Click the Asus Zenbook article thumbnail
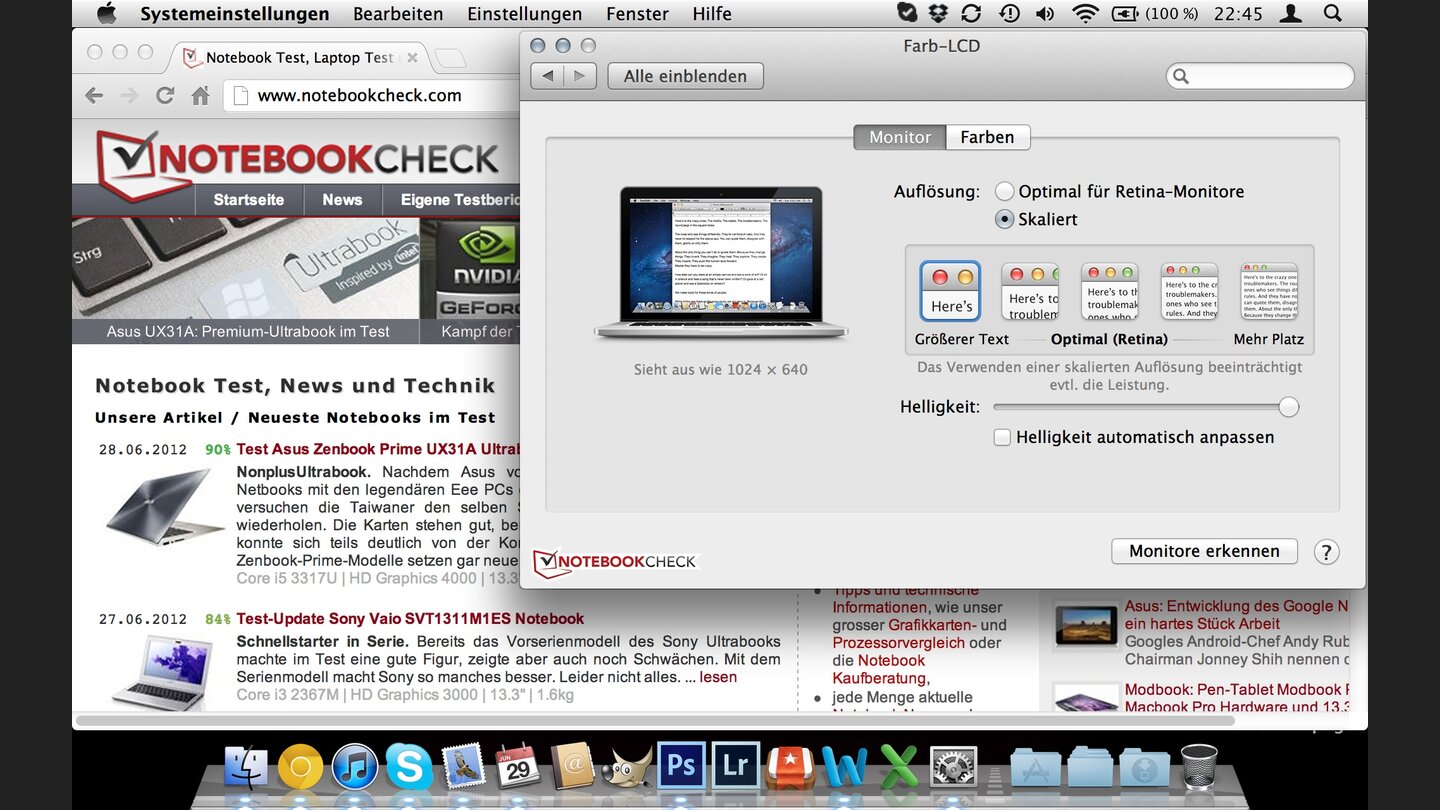Screen dimensions: 1440x810 tap(165, 509)
